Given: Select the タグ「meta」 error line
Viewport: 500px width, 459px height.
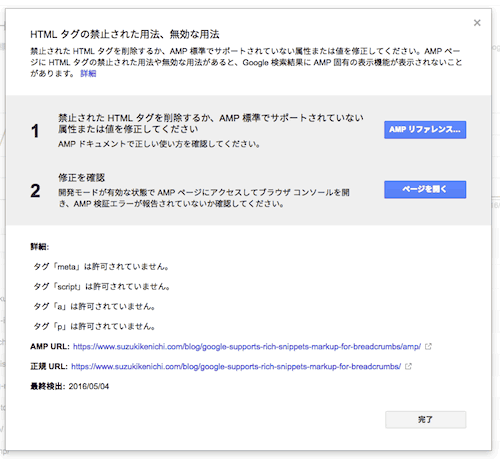Looking at the screenshot, I should pos(101,267).
